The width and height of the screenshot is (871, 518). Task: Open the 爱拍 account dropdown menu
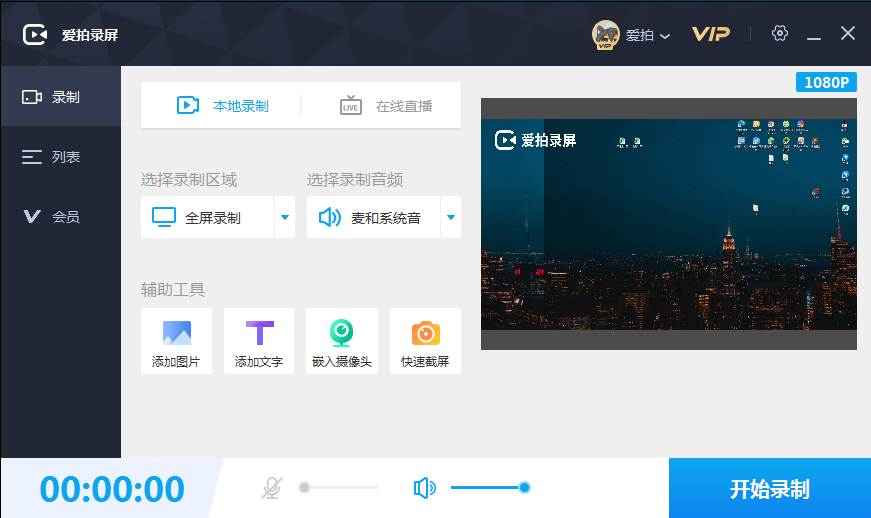[x=666, y=36]
